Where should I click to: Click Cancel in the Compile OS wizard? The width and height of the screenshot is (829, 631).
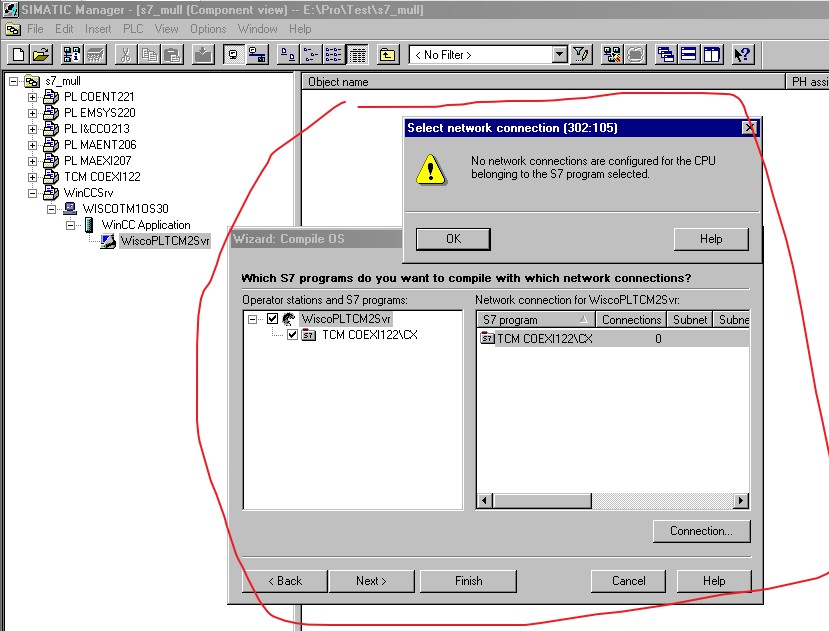point(629,581)
